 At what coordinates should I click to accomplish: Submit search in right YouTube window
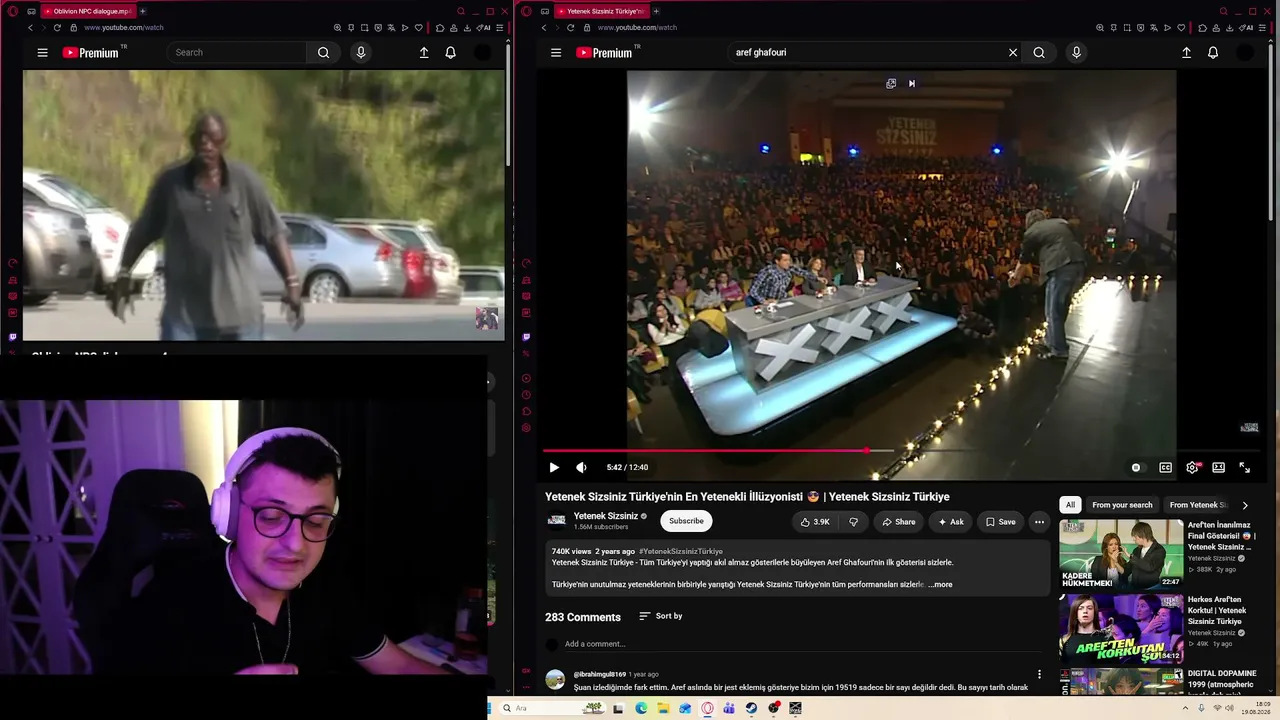tap(1039, 53)
